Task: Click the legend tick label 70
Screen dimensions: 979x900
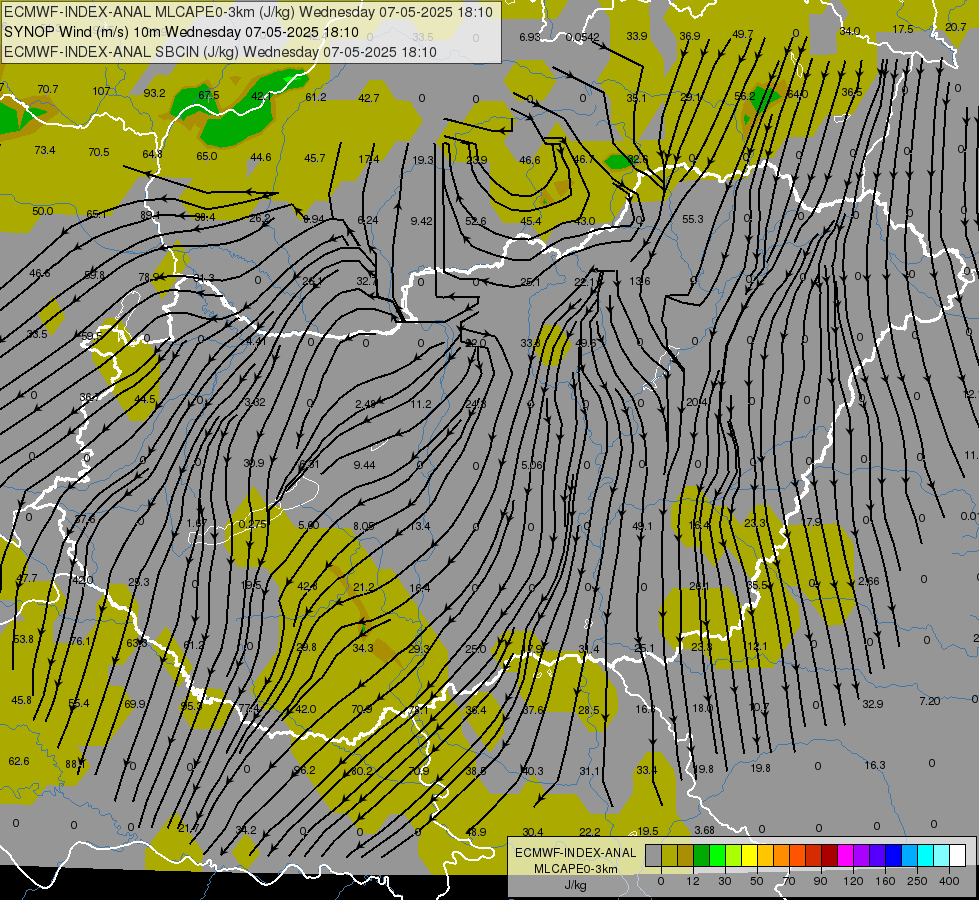Action: (x=789, y=881)
